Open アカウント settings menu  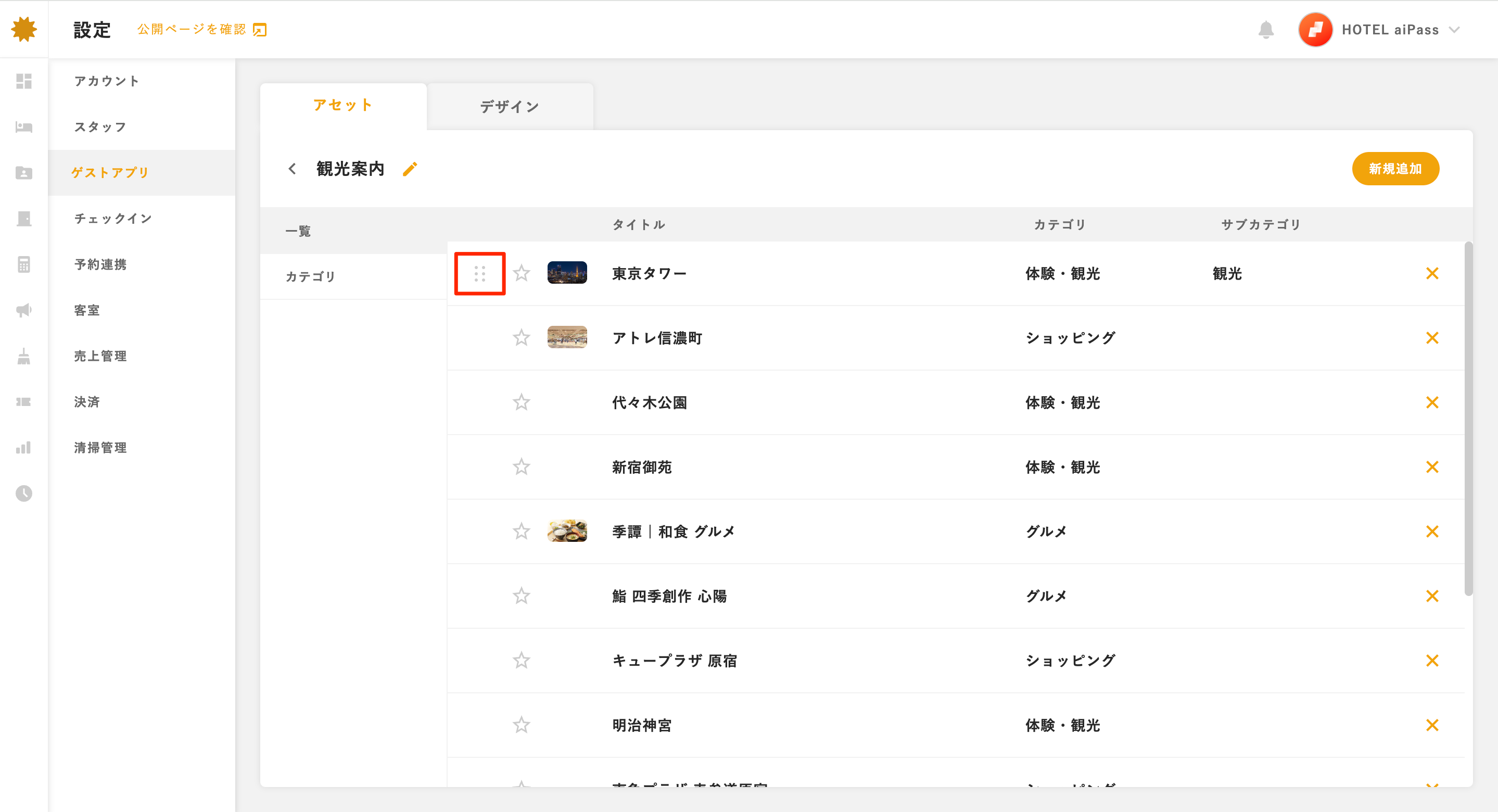click(142, 81)
